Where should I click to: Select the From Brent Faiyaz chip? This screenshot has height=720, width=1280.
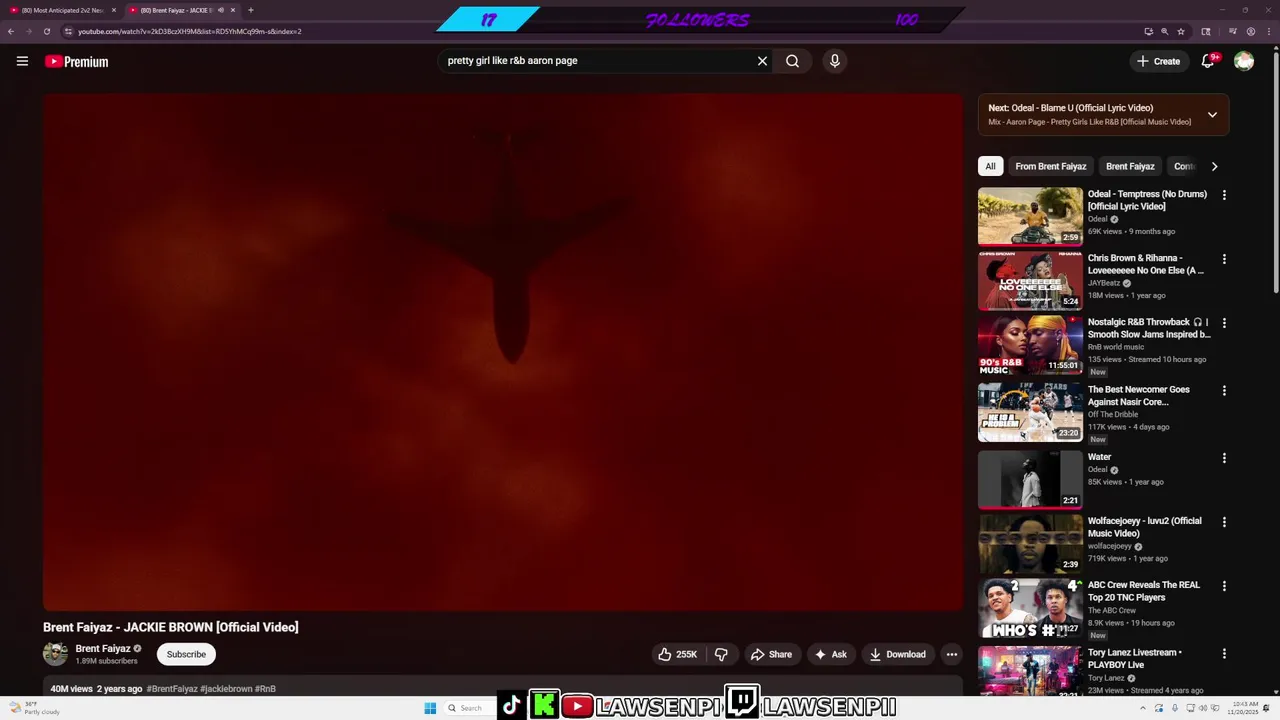pyautogui.click(x=1050, y=166)
